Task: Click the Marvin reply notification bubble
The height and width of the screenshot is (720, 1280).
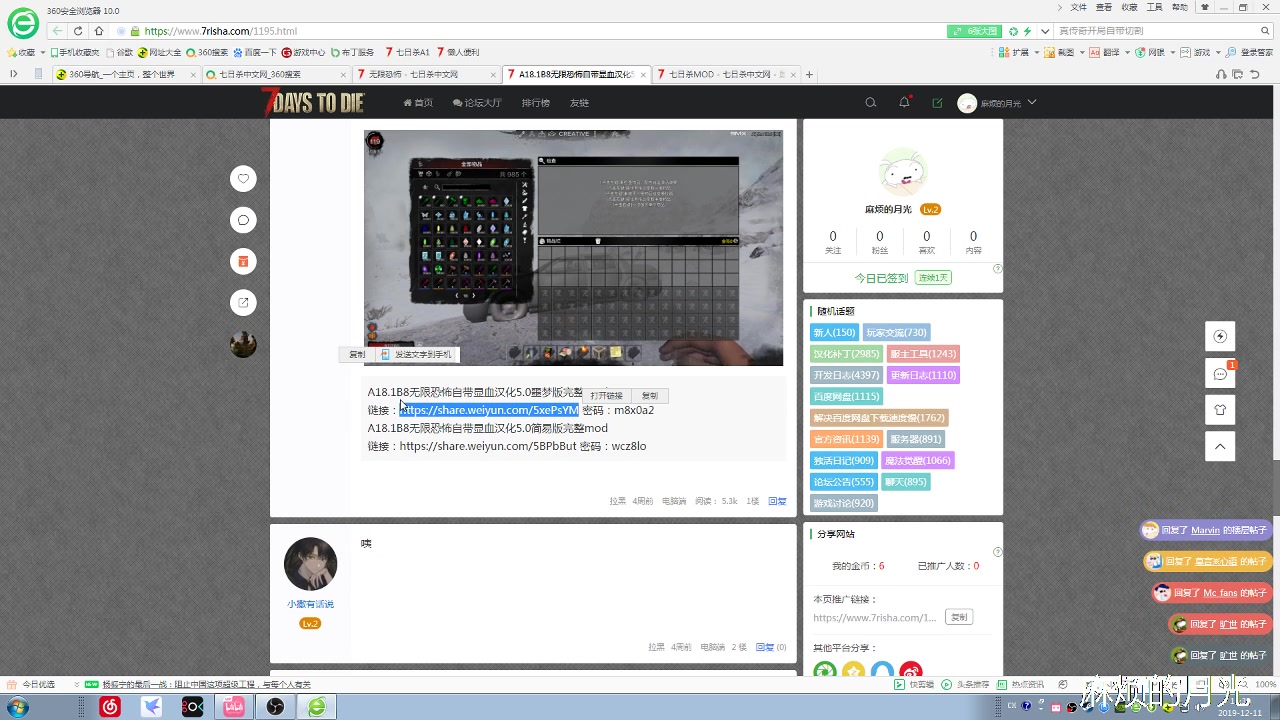Action: pos(1207,530)
